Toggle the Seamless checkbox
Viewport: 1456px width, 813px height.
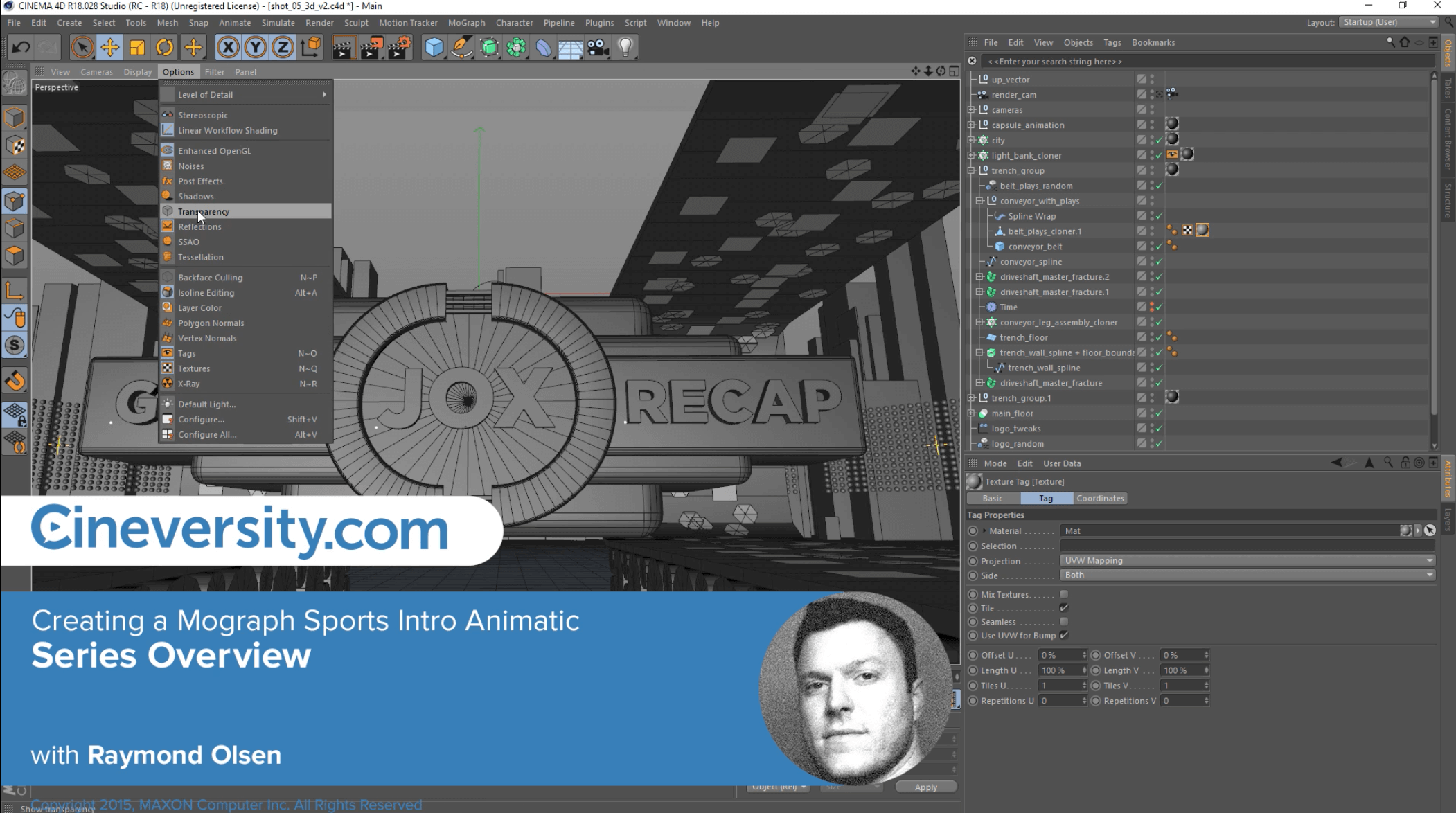click(x=1064, y=622)
